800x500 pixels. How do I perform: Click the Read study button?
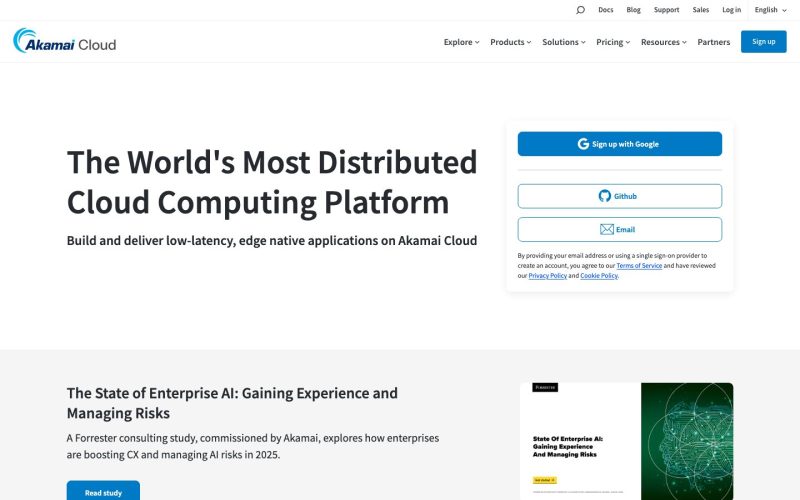(x=103, y=491)
